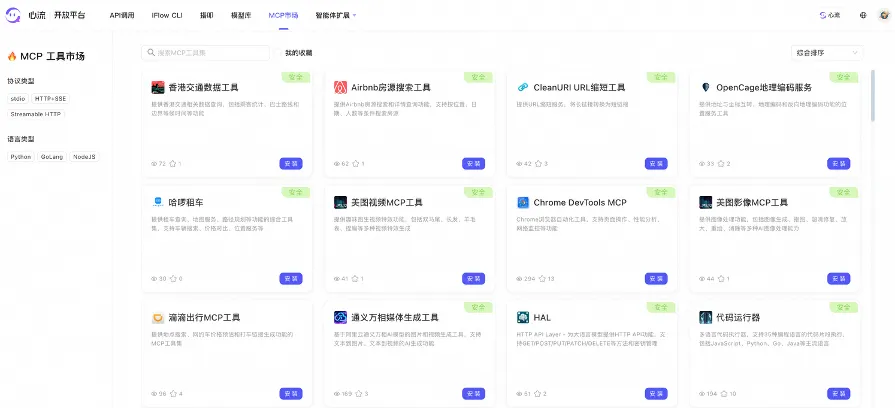Click the 搜索MCP工具集 search field
896x408 pixels.
pyautogui.click(x=205, y=52)
